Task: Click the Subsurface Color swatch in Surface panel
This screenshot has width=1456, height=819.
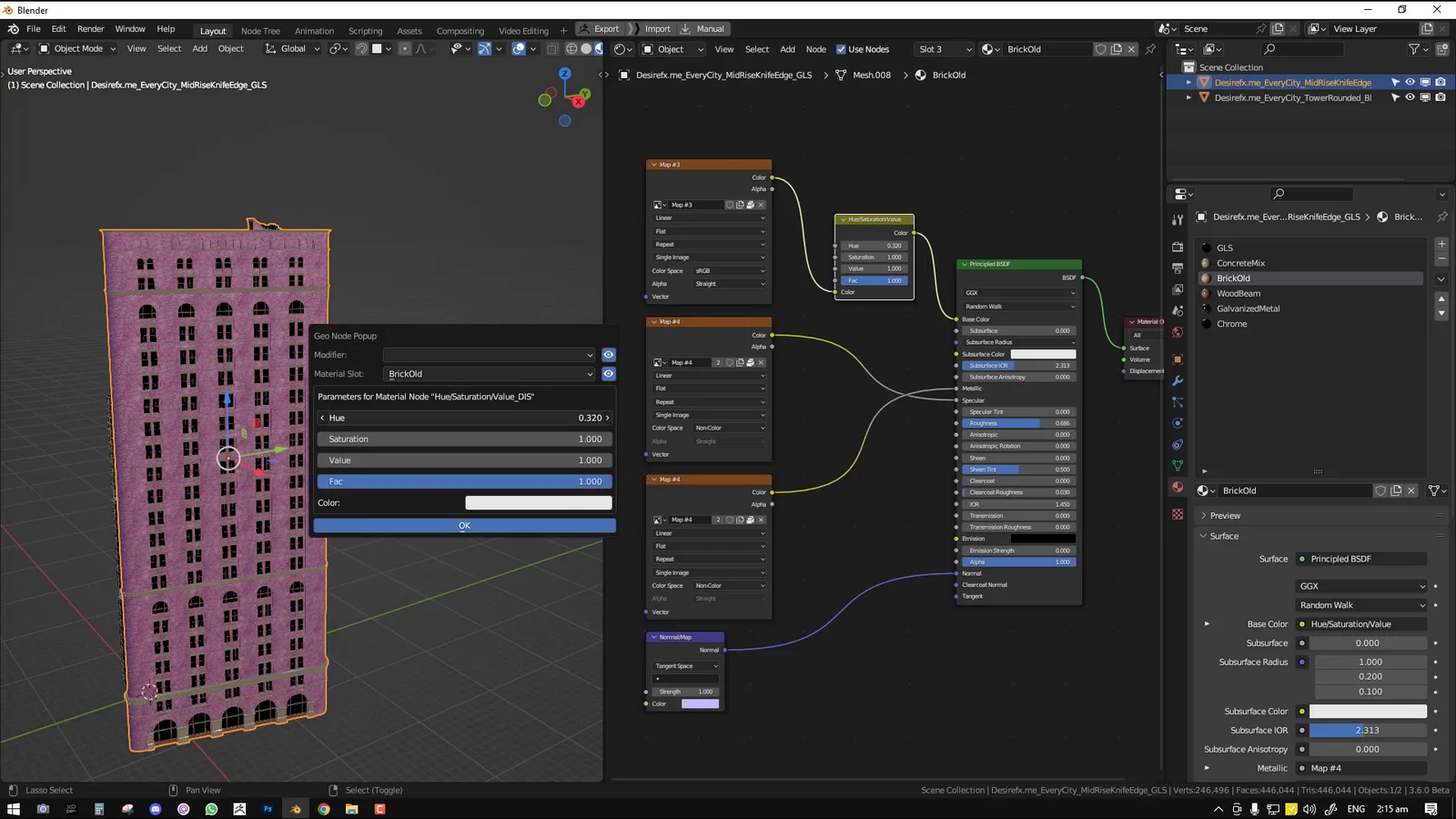Action: click(1368, 711)
